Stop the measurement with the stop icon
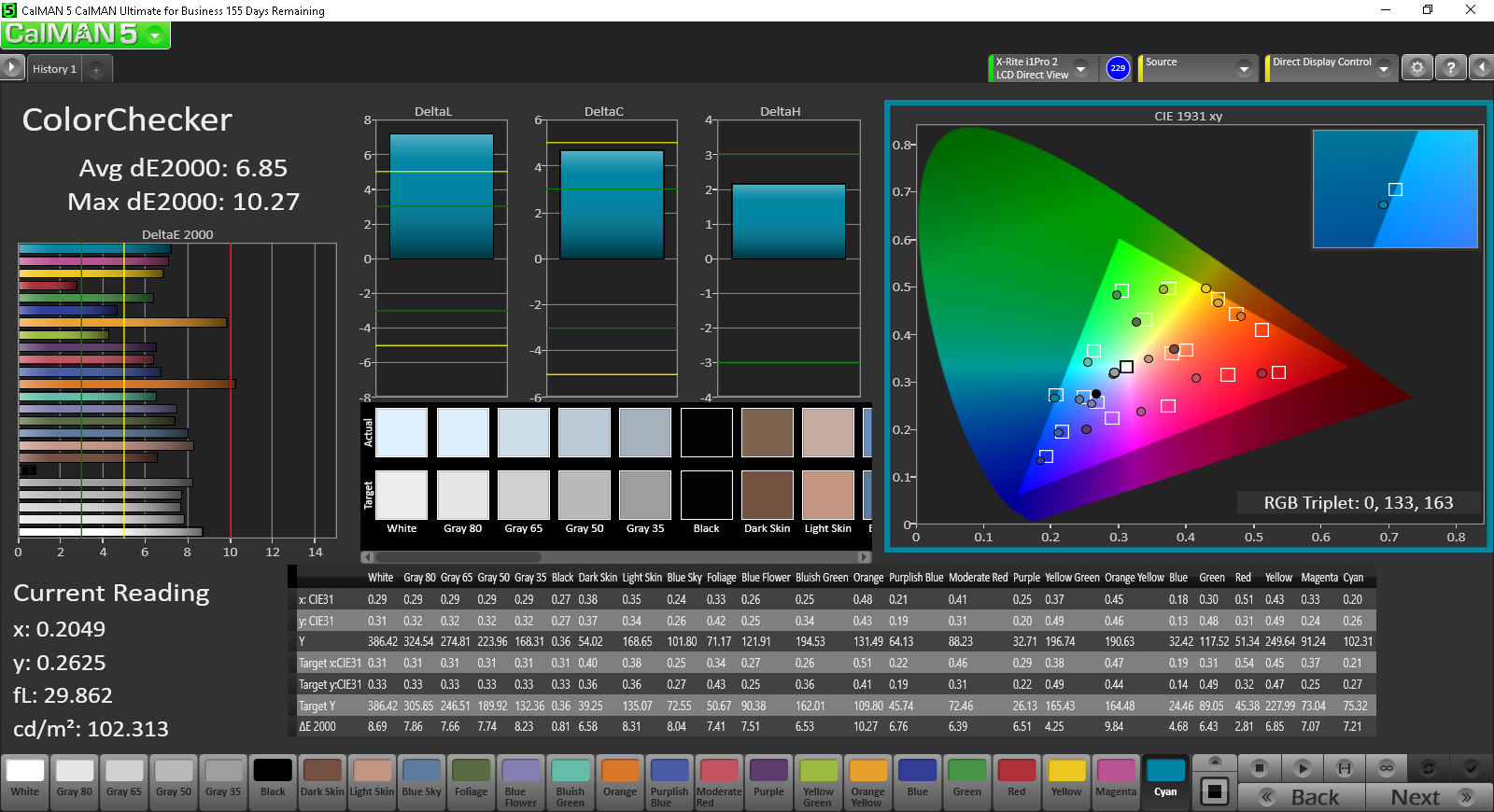The image size is (1494, 812). click(1260, 768)
